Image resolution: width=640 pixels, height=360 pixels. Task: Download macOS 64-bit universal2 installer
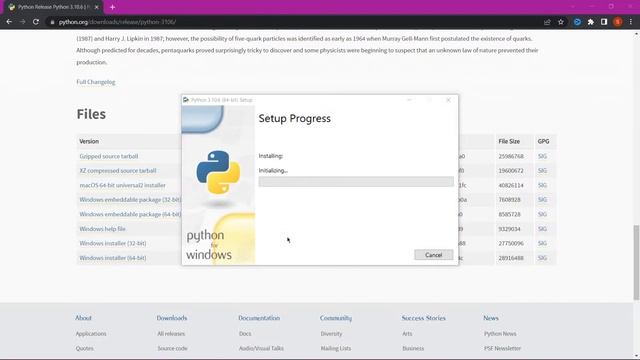coord(122,185)
